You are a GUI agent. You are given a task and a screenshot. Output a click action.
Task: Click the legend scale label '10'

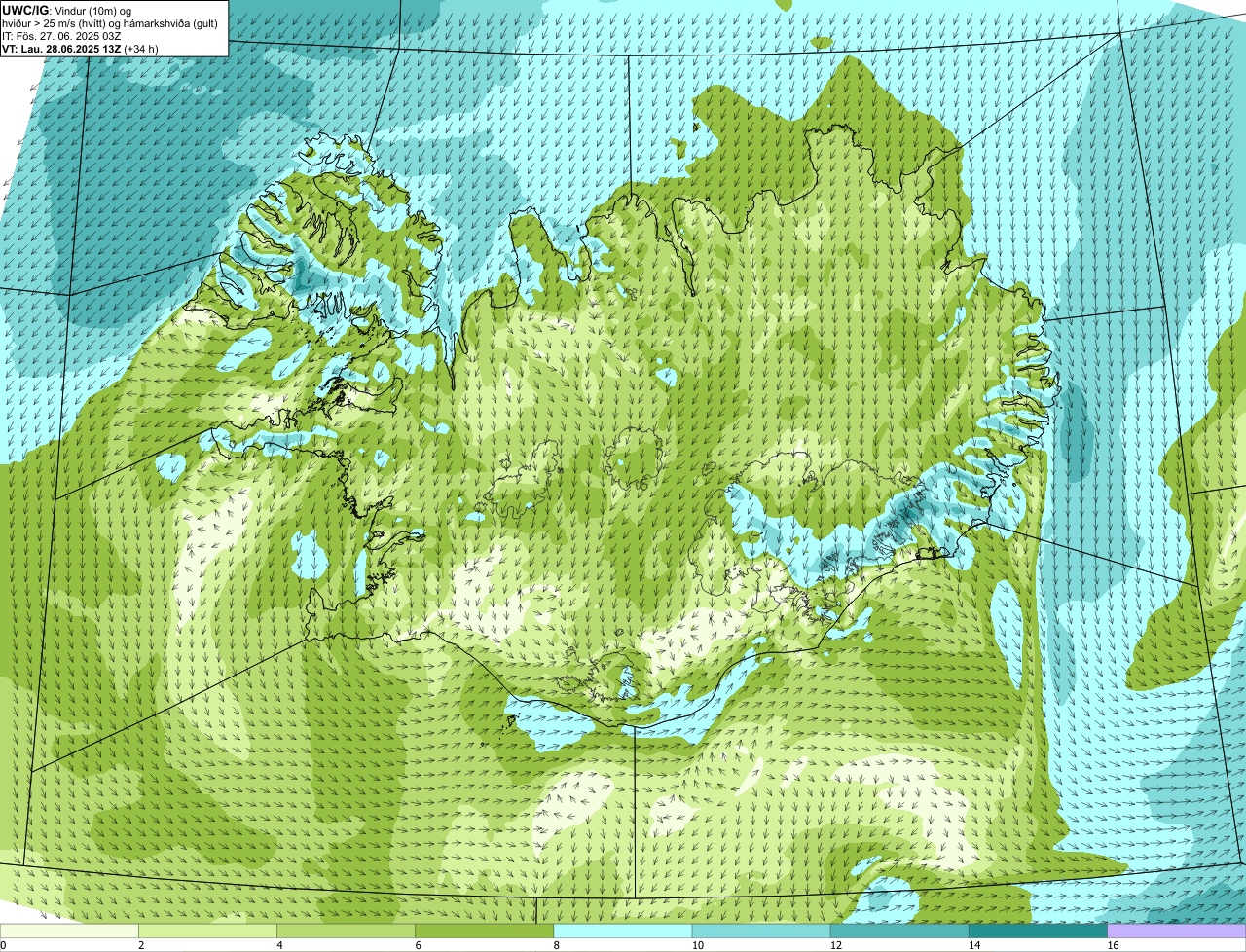697,945
